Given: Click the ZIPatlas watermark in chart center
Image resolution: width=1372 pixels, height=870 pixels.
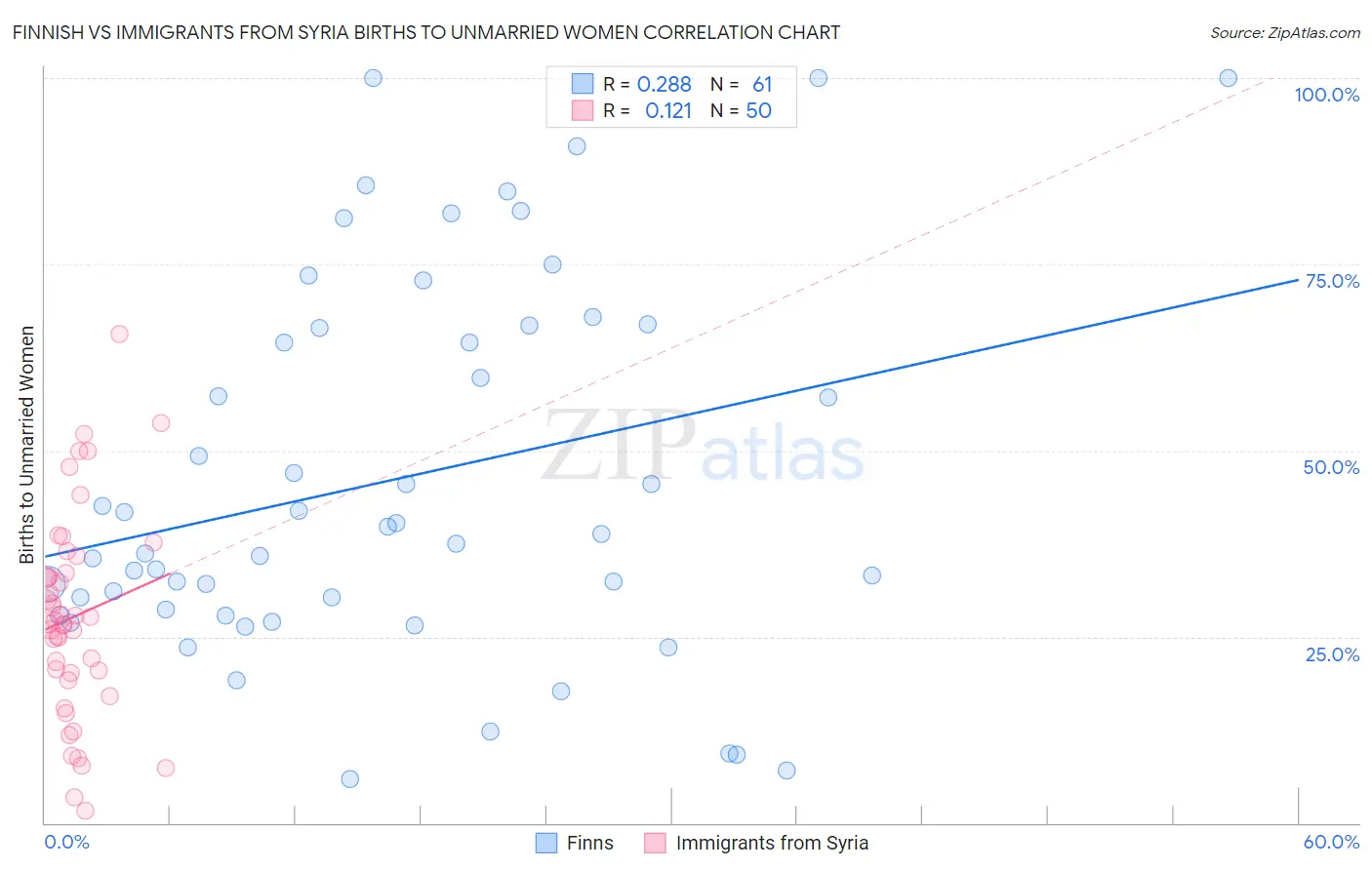Looking at the screenshot, I should 703,447.
